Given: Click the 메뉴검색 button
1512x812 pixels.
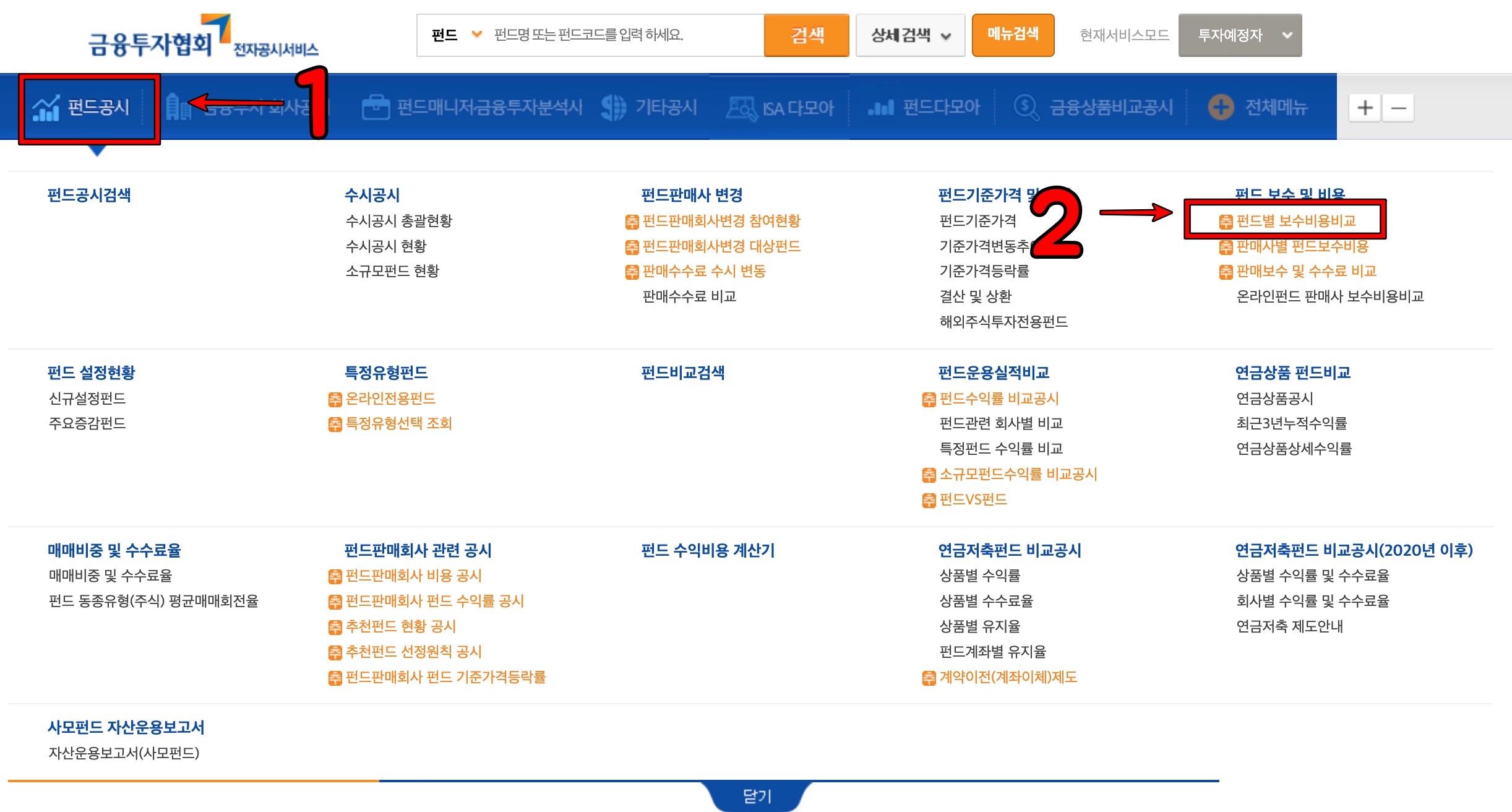Looking at the screenshot, I should click(1013, 35).
